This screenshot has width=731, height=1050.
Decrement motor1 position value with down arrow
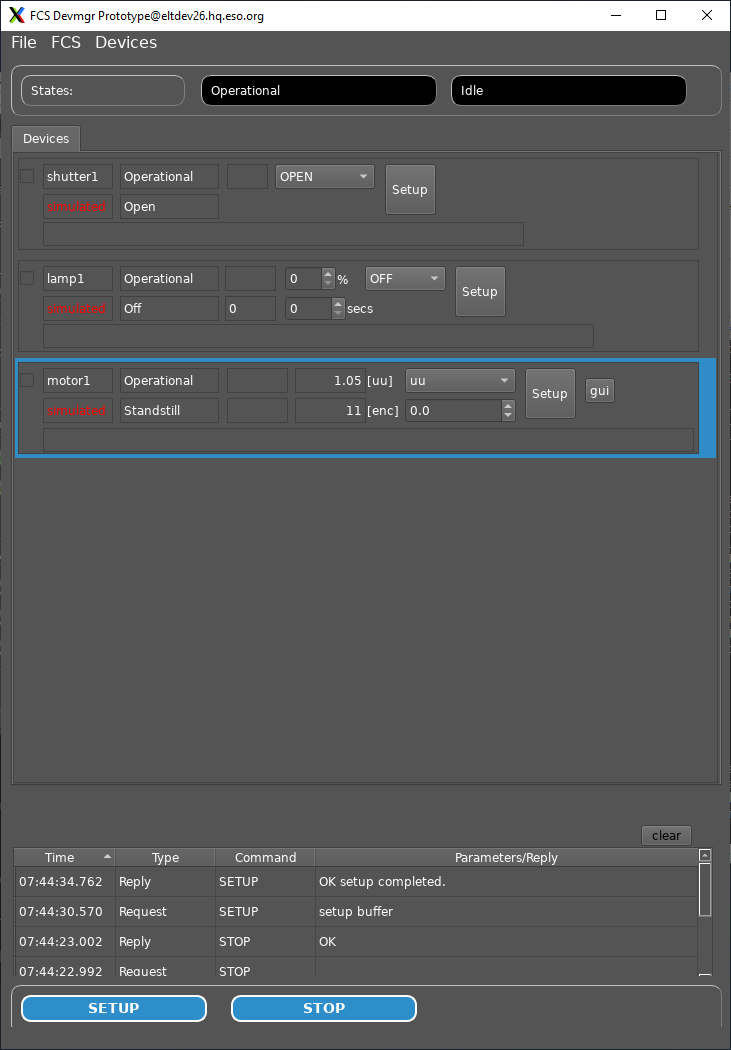[508, 415]
